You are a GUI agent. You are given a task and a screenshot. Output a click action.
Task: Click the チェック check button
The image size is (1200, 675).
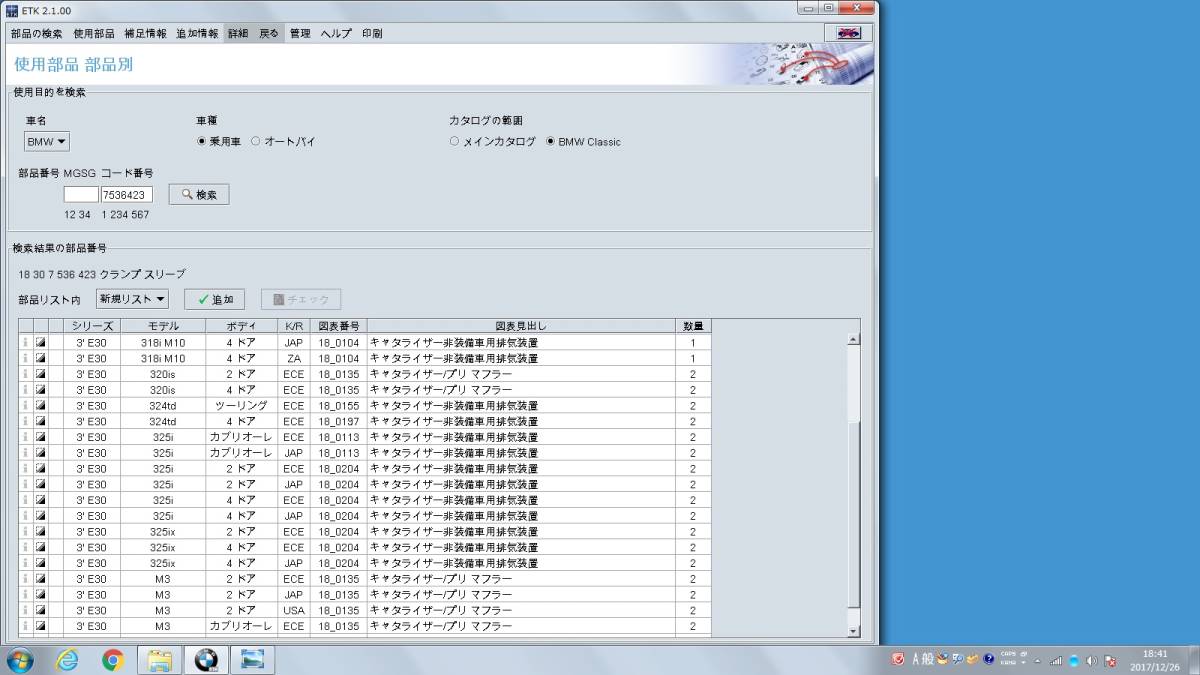click(x=301, y=299)
